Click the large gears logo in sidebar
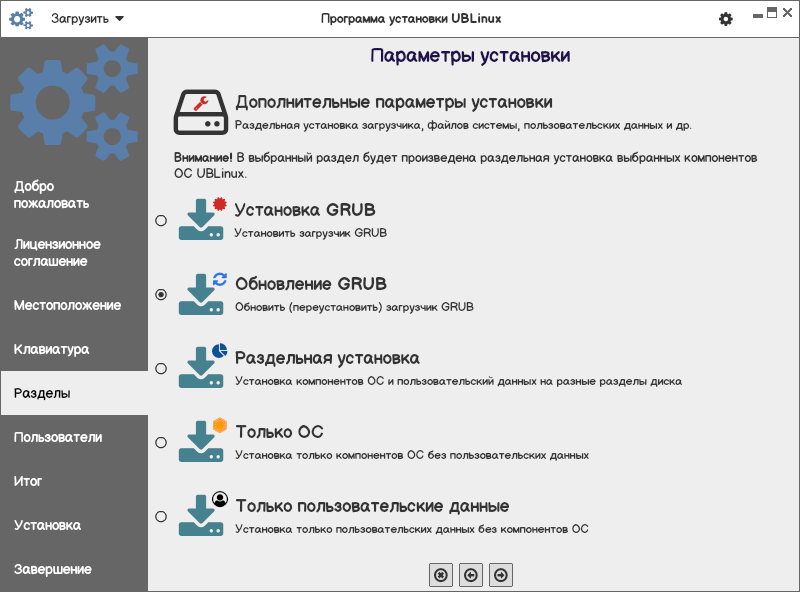The height and width of the screenshot is (592, 800). 74,102
